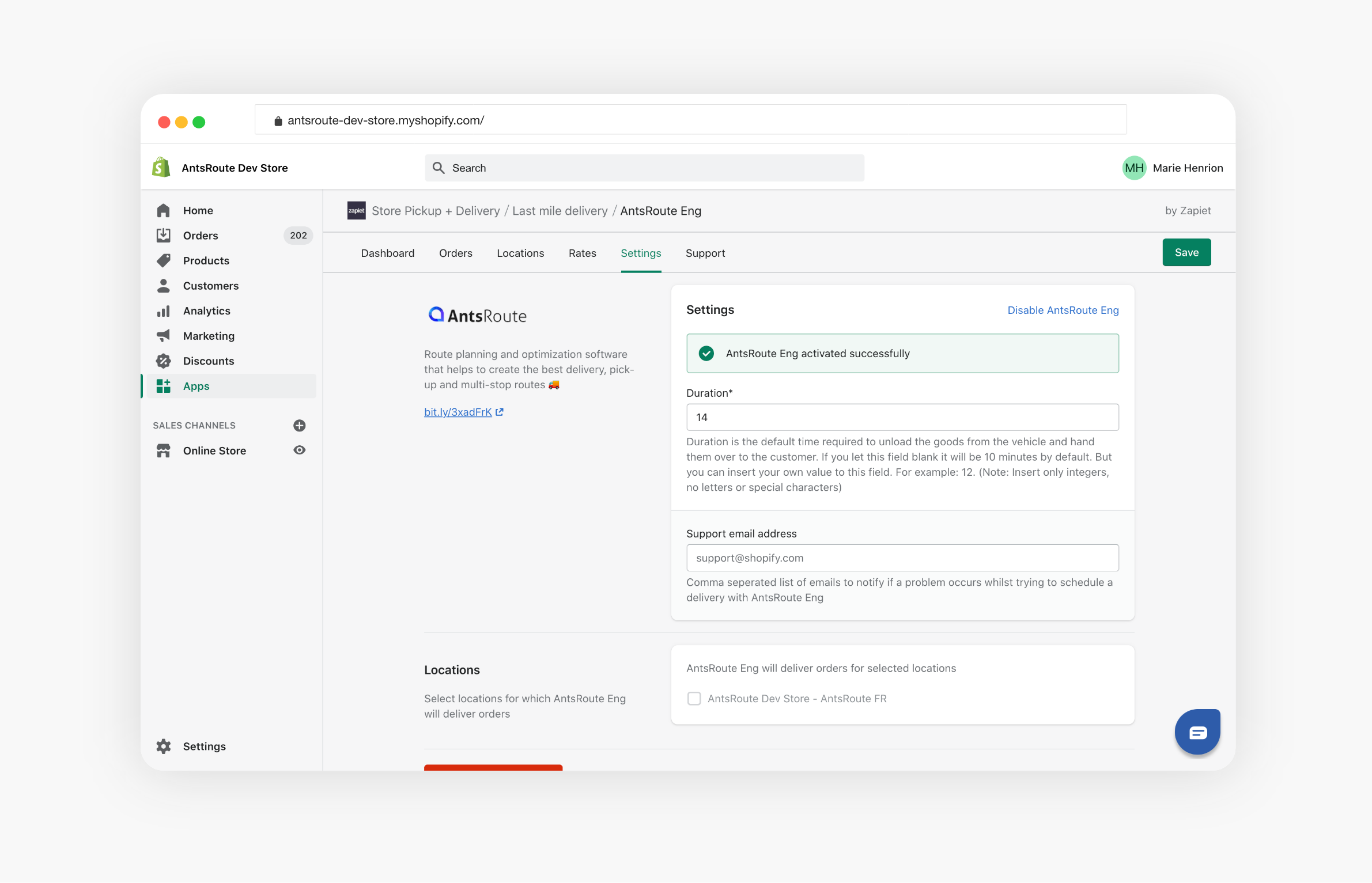The width and height of the screenshot is (1372, 883).
Task: Click the lock icon in address bar
Action: tap(278, 120)
